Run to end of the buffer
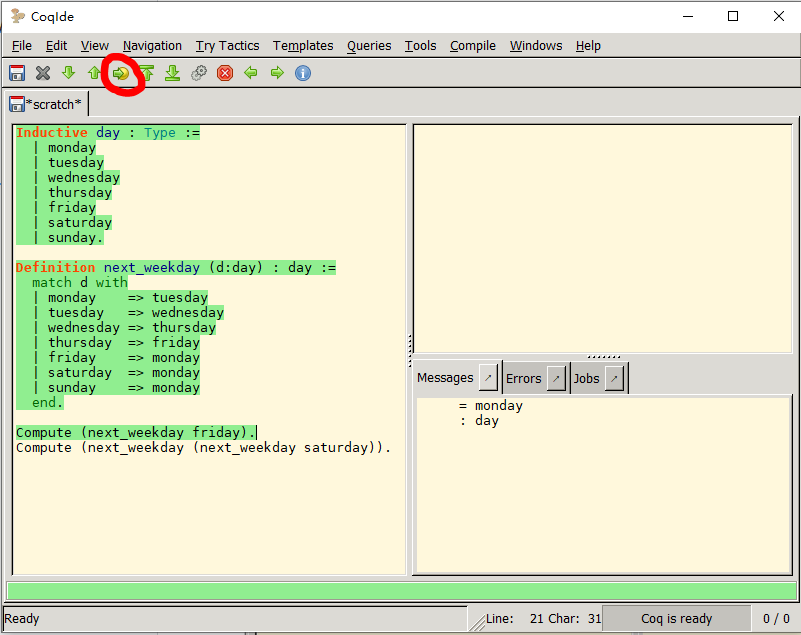Image resolution: width=801 pixels, height=635 pixels. [173, 73]
